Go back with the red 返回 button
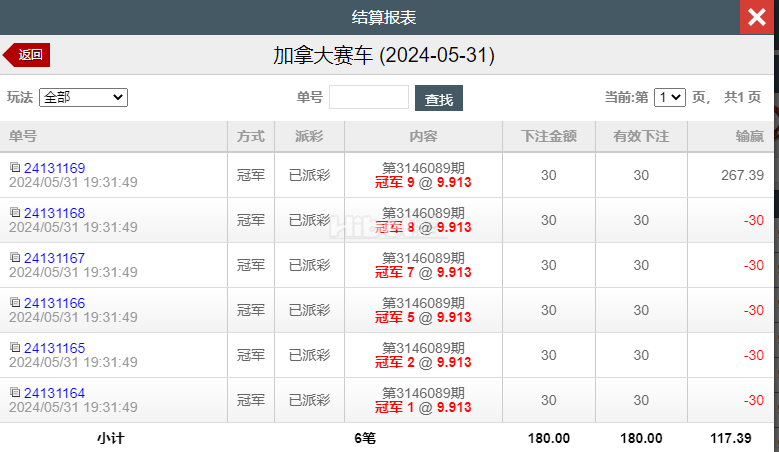Image resolution: width=779 pixels, height=452 pixels. (27, 55)
